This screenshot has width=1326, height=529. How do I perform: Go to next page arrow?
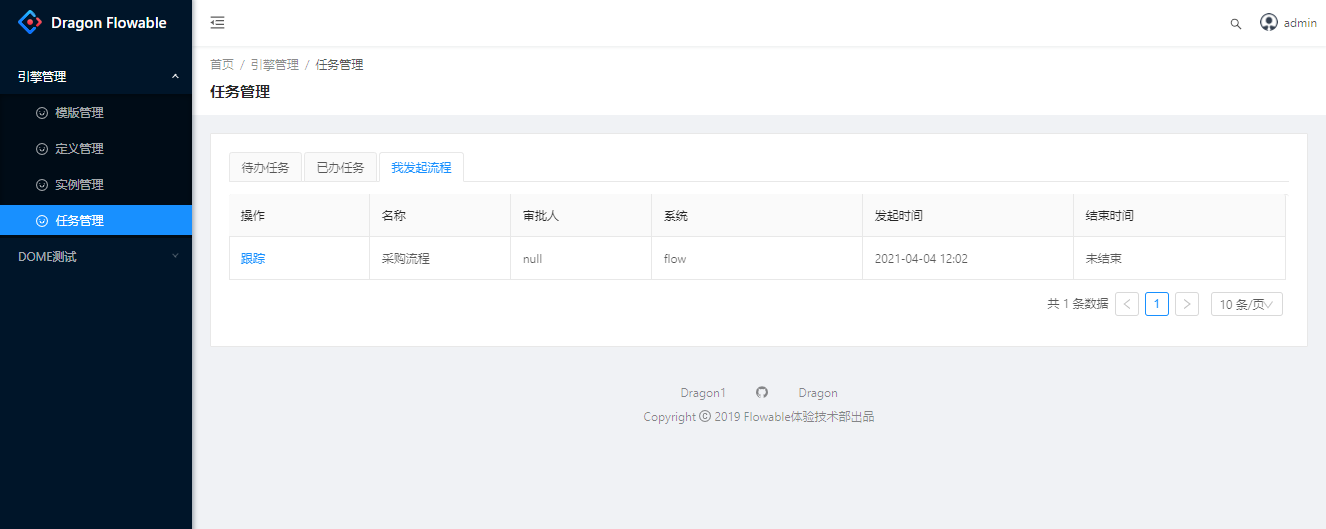click(1187, 304)
